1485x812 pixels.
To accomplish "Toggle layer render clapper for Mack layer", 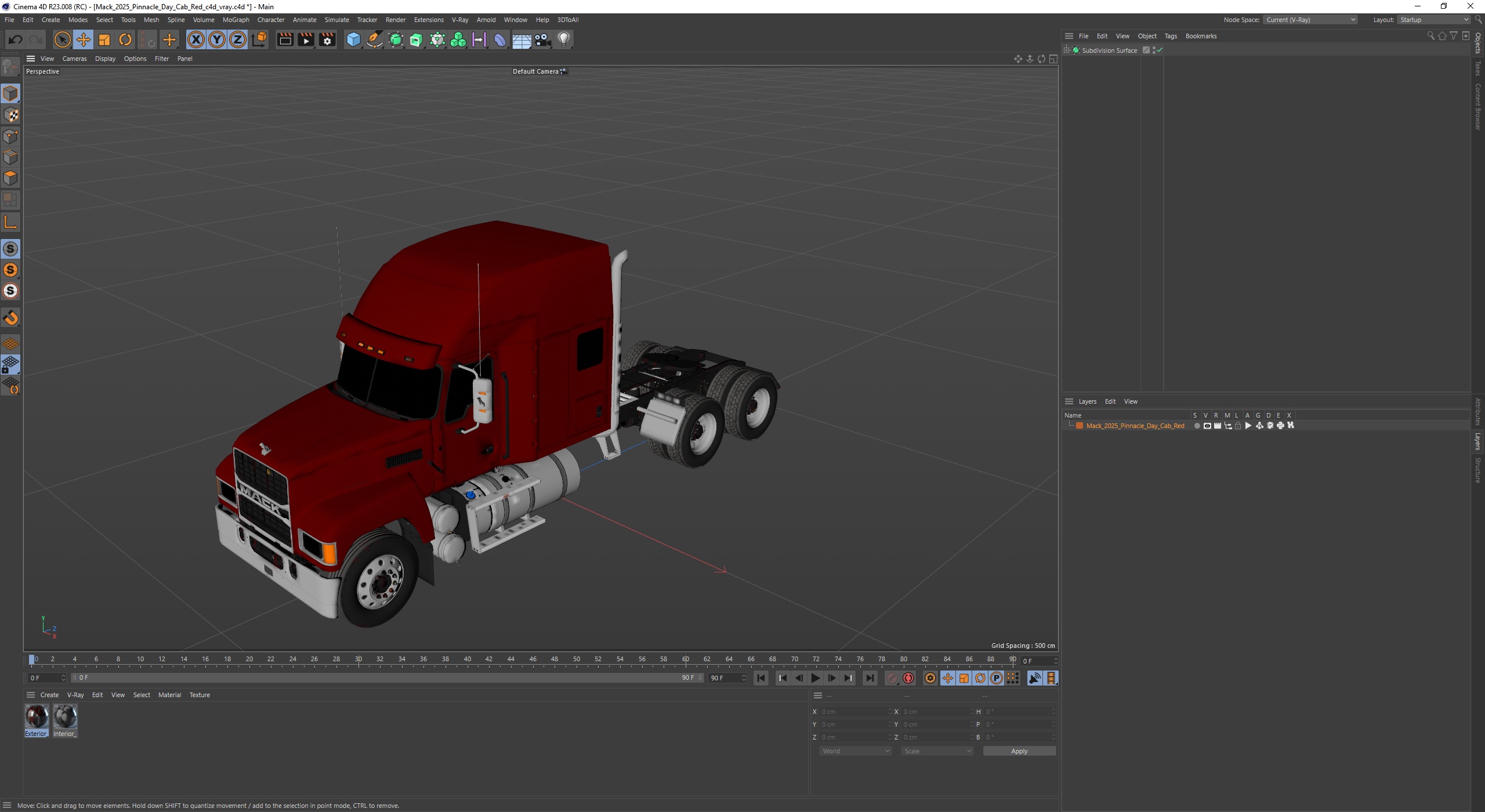I will tap(1218, 426).
